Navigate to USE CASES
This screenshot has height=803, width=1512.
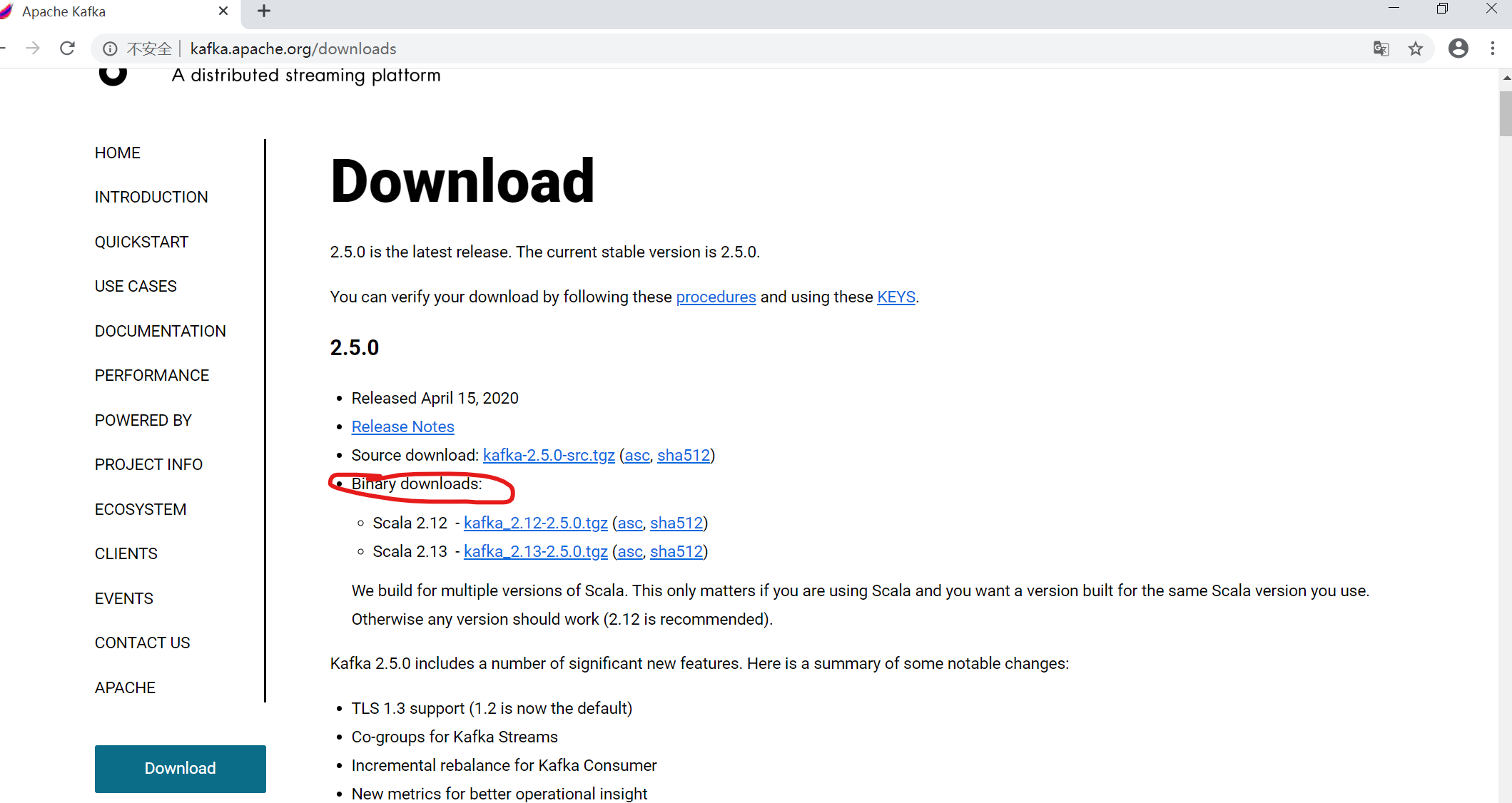pyautogui.click(x=136, y=286)
